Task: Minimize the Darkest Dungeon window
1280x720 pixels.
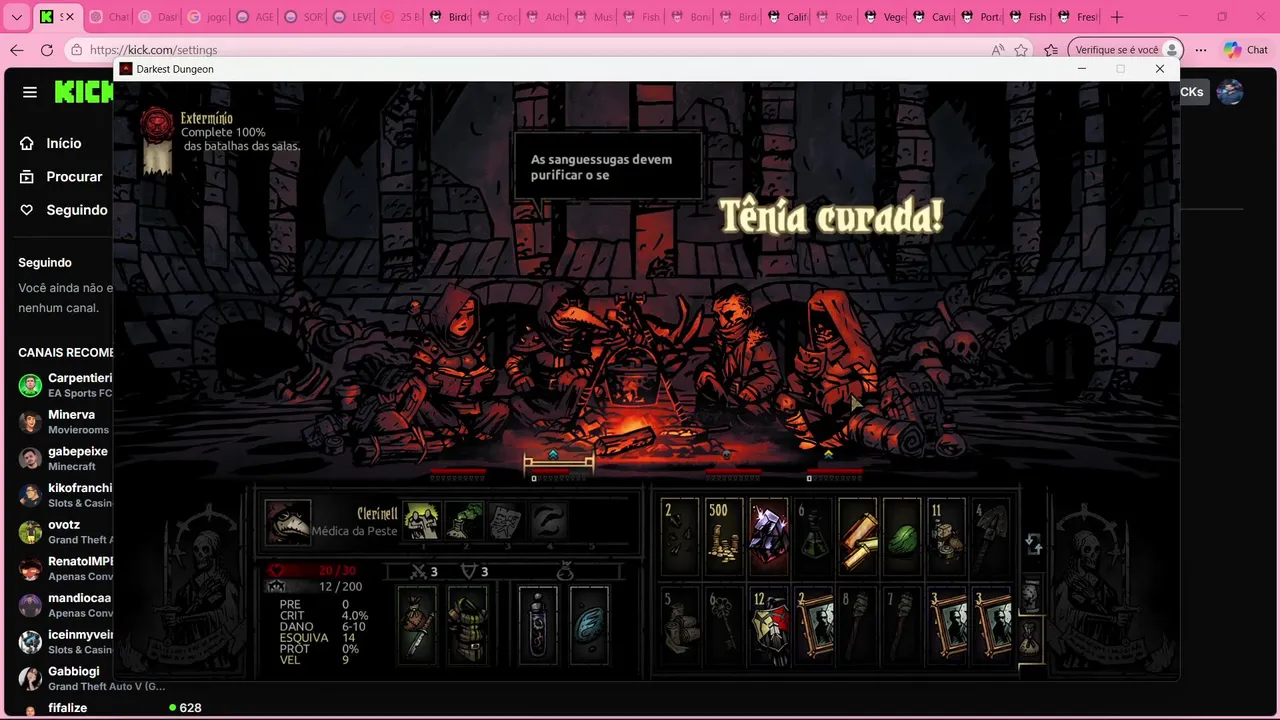Action: coord(1081,69)
